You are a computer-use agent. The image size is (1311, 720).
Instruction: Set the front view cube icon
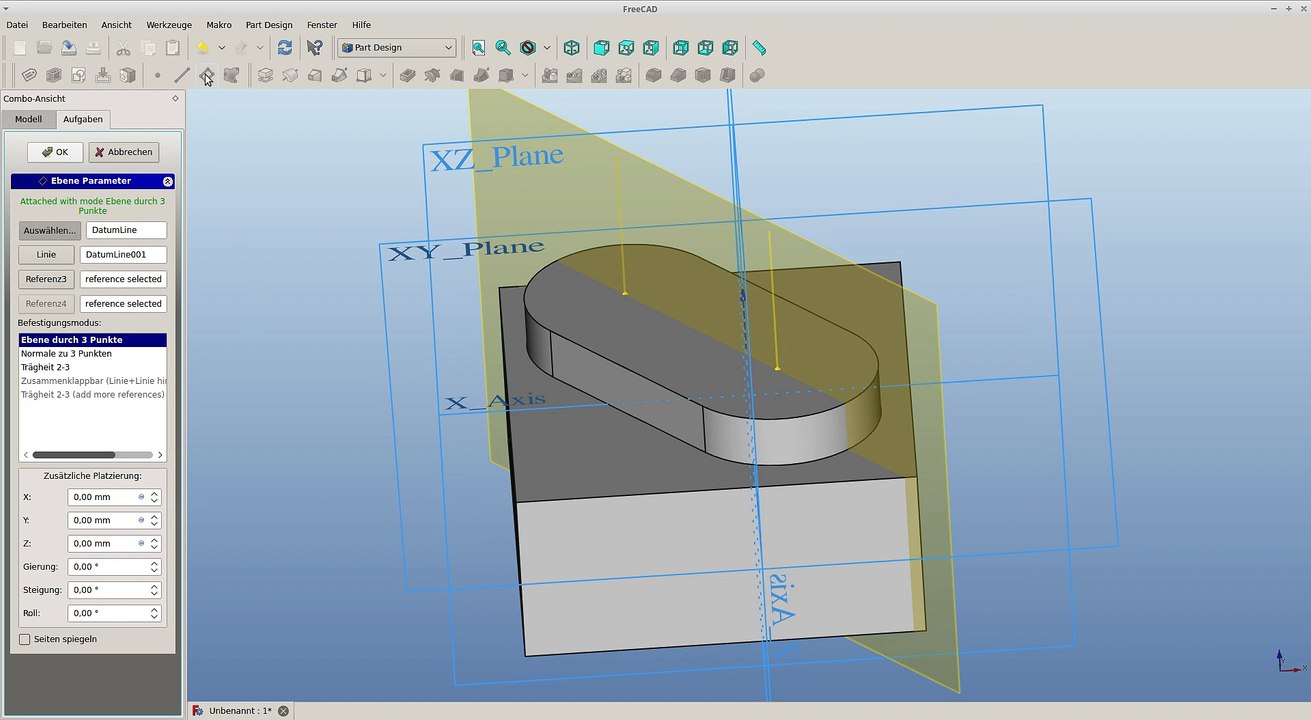[602, 48]
